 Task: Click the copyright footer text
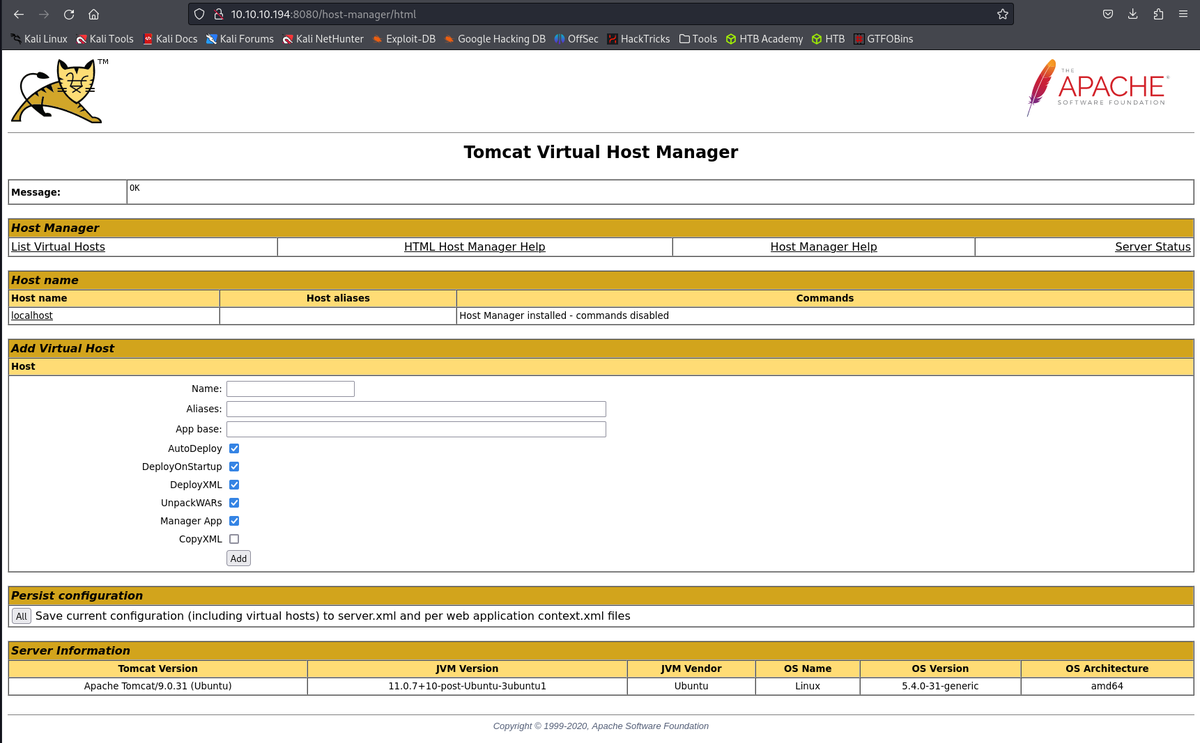tap(601, 726)
